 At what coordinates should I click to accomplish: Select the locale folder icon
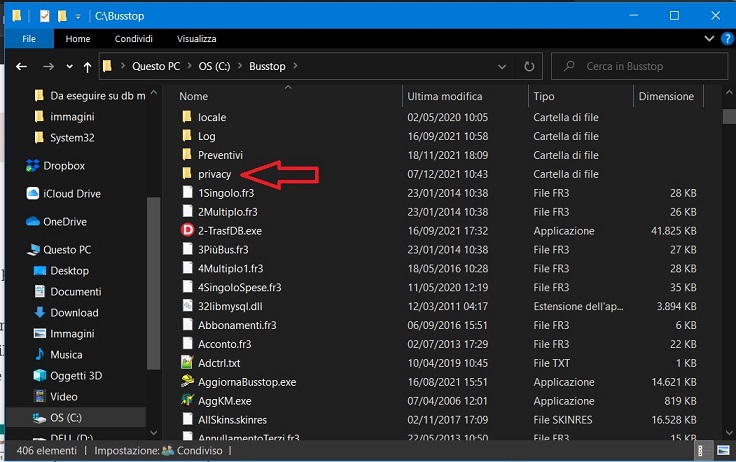tap(187, 117)
